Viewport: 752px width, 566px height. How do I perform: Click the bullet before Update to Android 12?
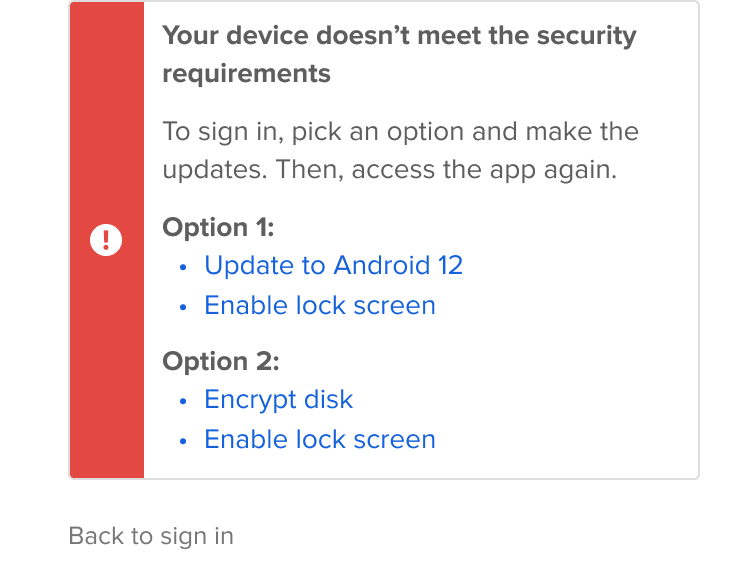pyautogui.click(x=183, y=267)
